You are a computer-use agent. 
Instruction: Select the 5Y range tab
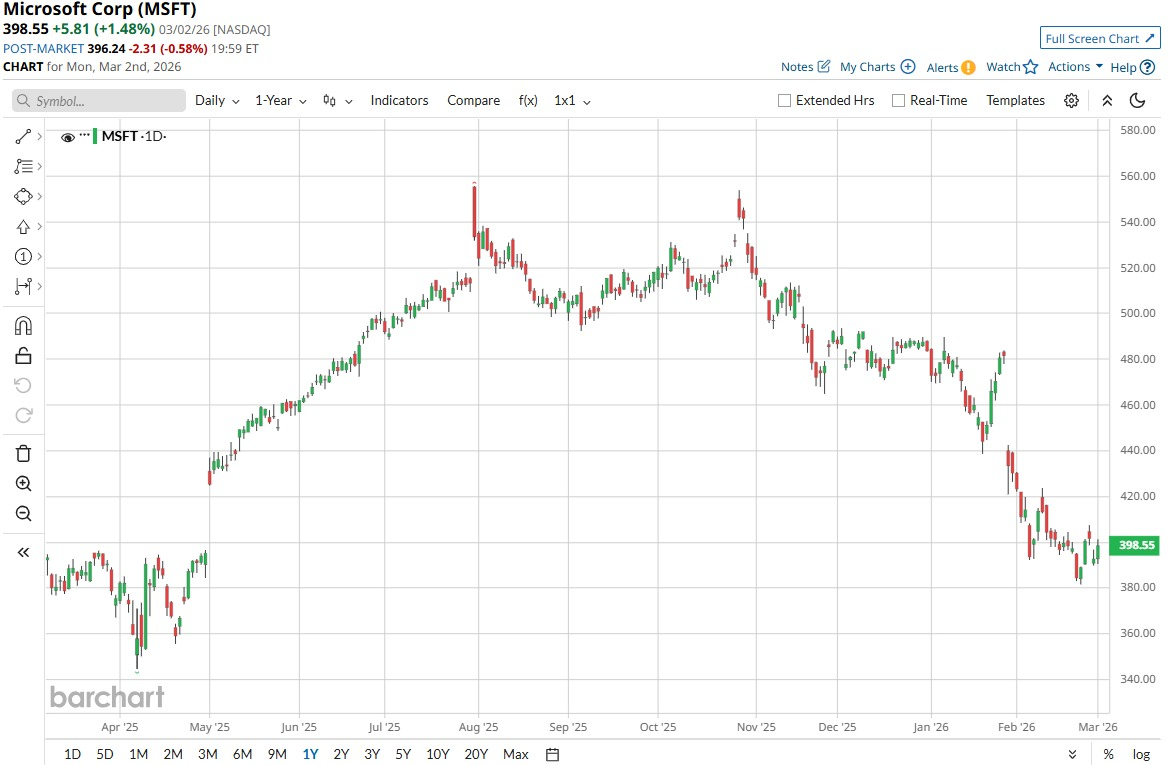point(403,755)
